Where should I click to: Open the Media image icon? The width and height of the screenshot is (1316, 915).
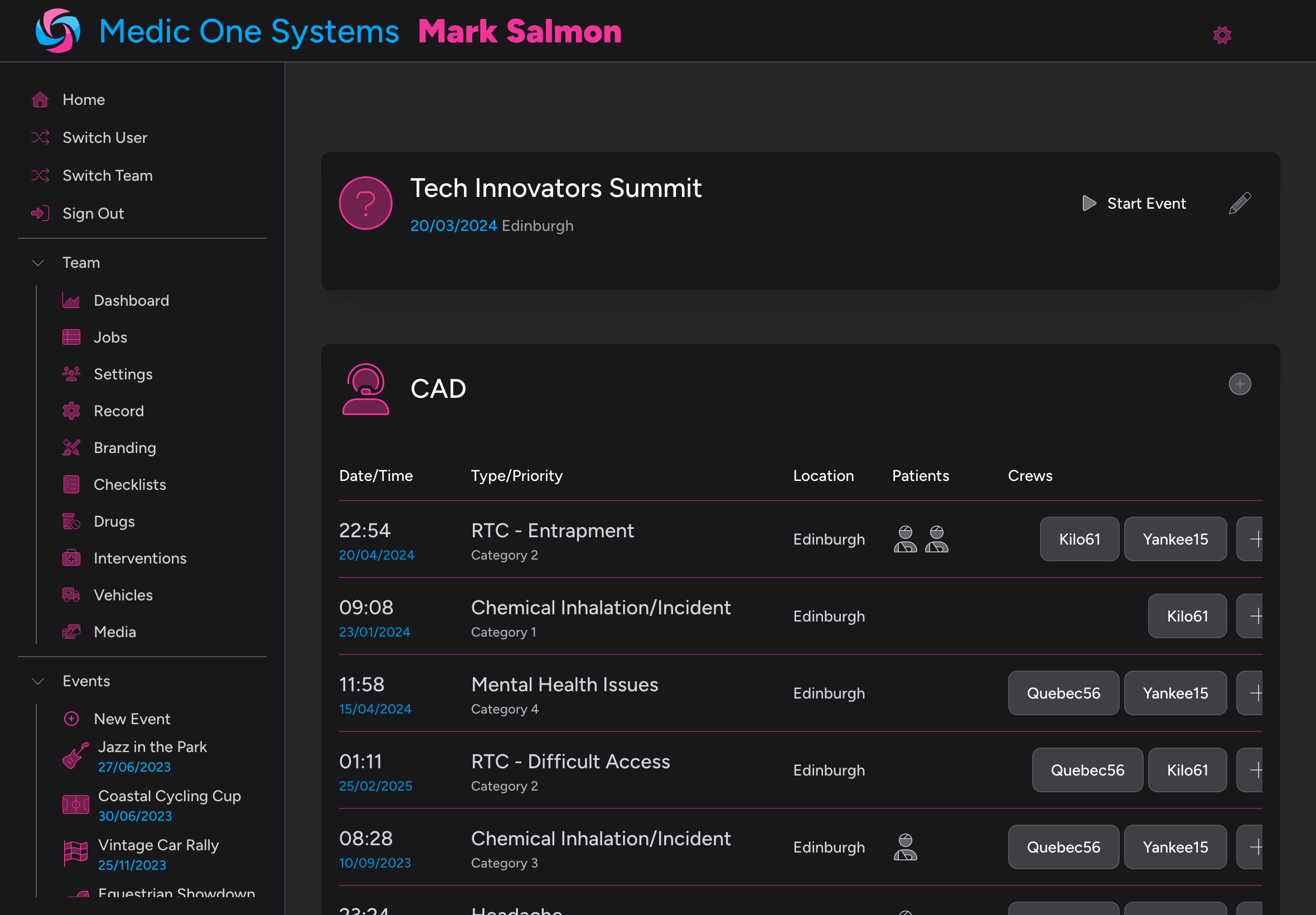(x=71, y=631)
